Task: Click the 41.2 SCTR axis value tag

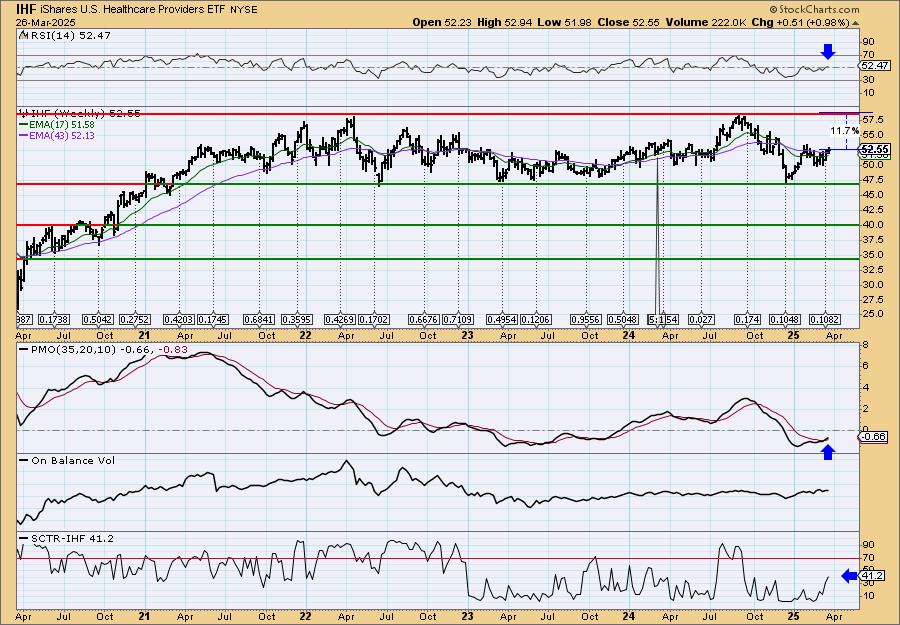Action: tap(872, 574)
